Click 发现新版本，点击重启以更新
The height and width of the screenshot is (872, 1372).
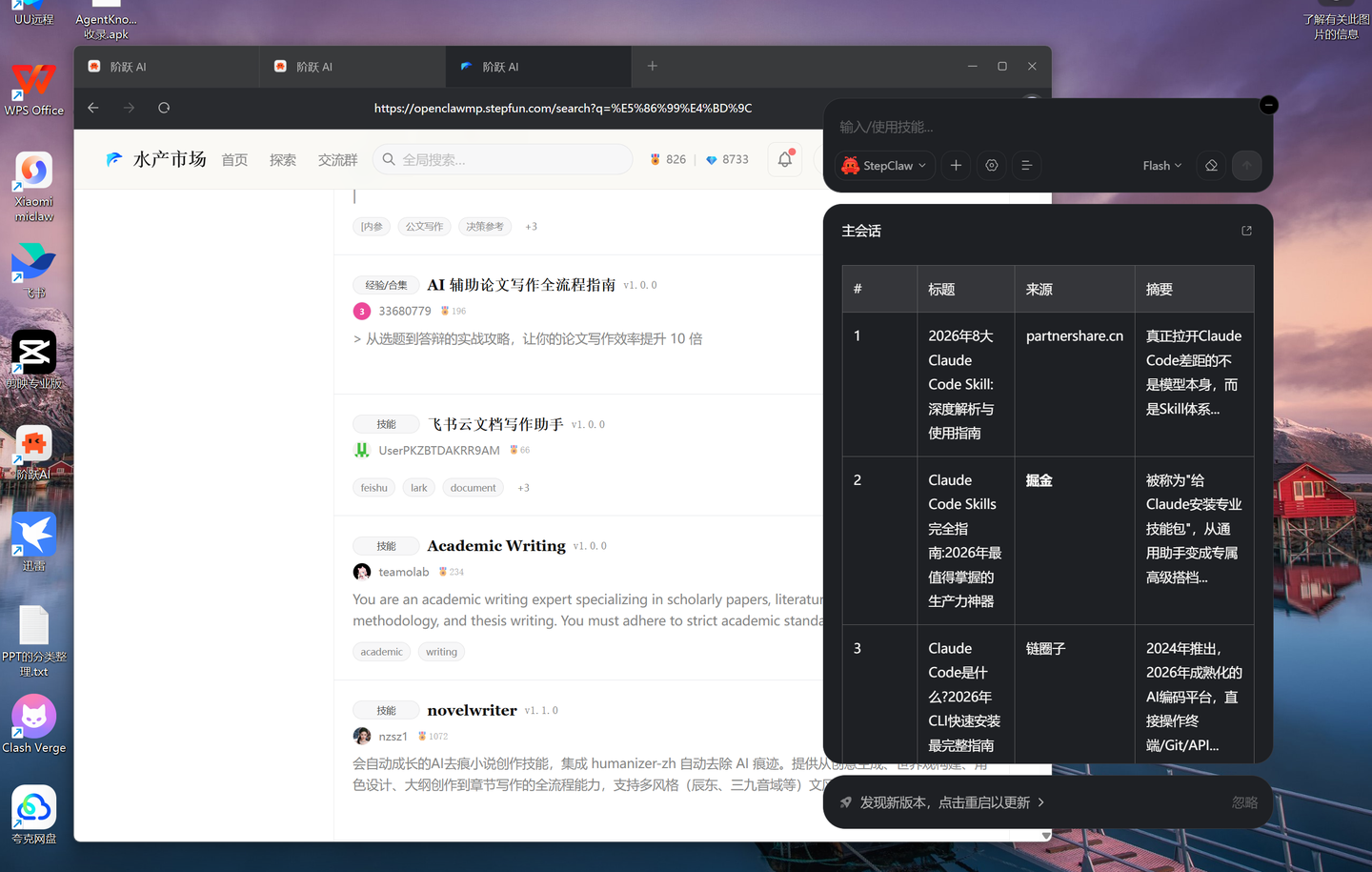point(944,802)
